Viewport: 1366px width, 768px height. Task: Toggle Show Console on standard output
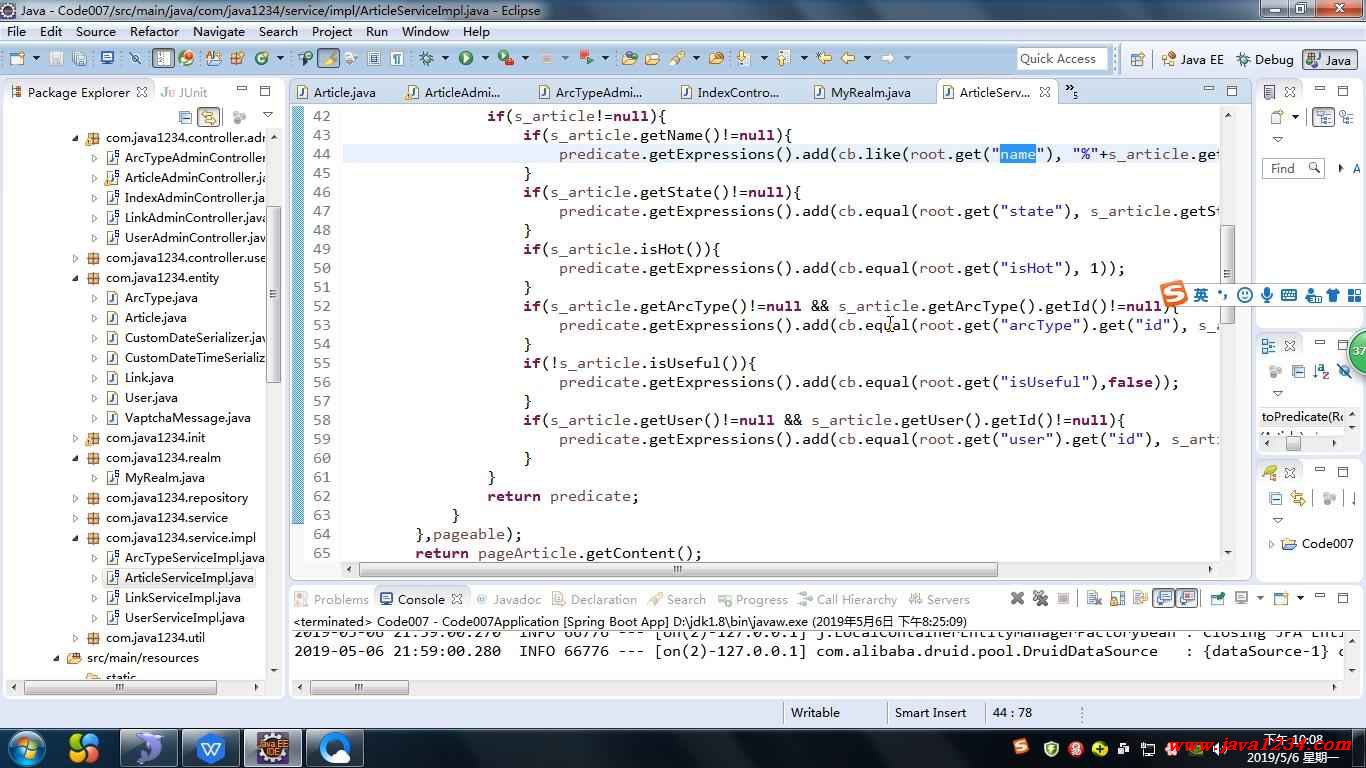pos(1163,598)
